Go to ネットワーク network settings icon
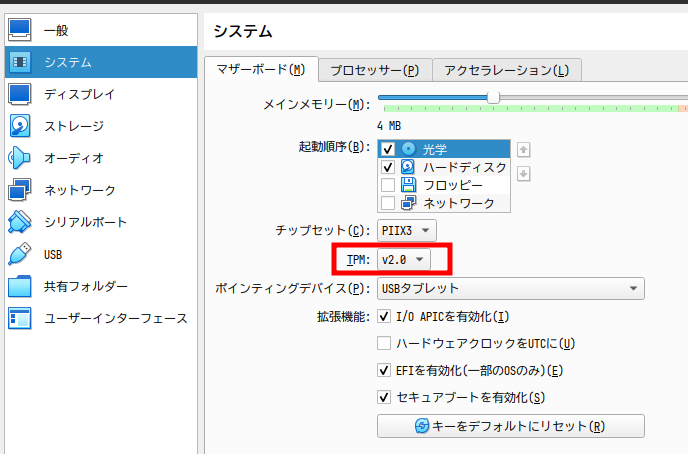688x454 pixels. (x=21, y=190)
